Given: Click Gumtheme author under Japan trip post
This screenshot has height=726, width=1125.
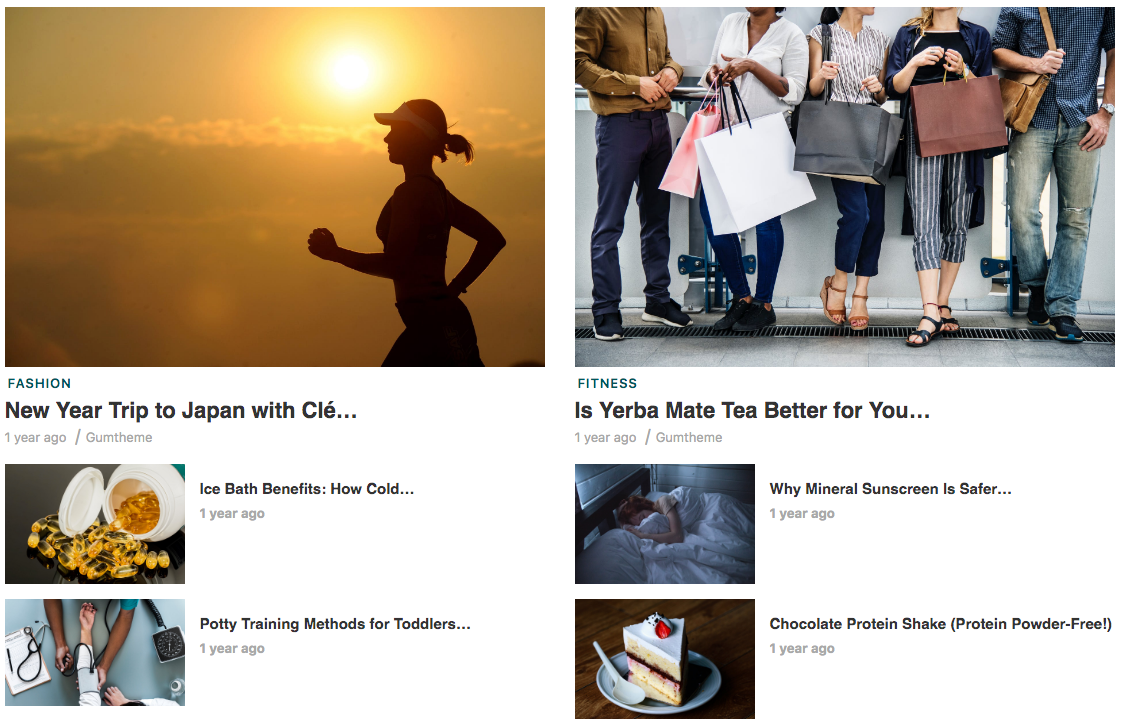Looking at the screenshot, I should pyautogui.click(x=119, y=437).
